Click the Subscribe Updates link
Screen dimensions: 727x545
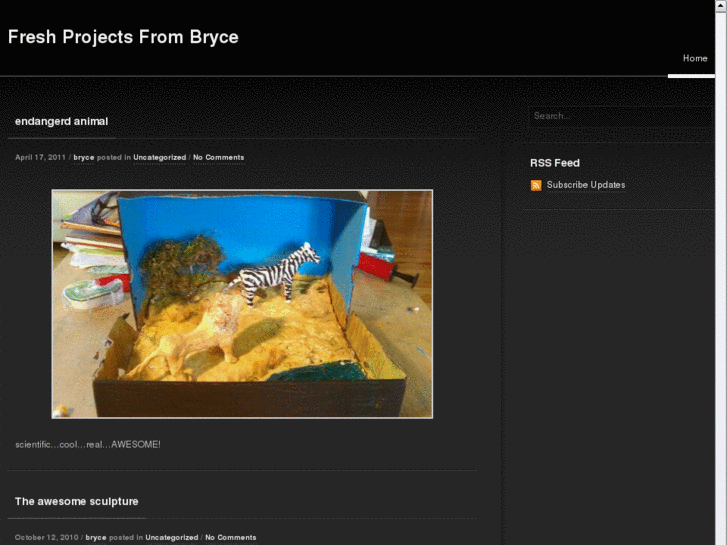[x=586, y=185]
